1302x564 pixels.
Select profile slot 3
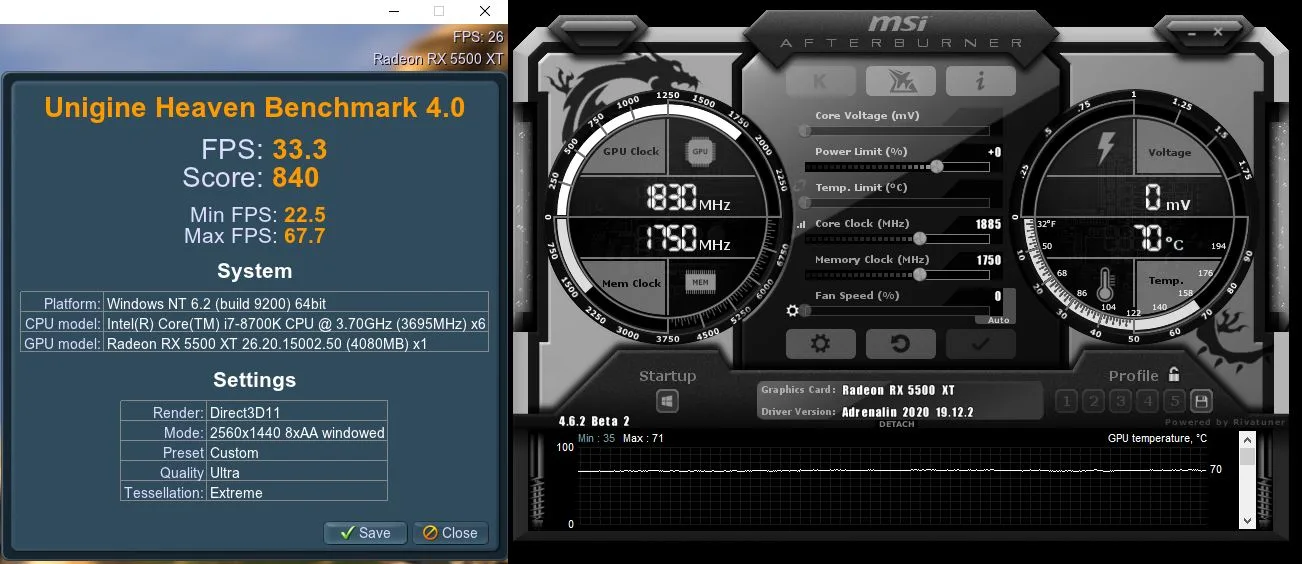[1120, 402]
